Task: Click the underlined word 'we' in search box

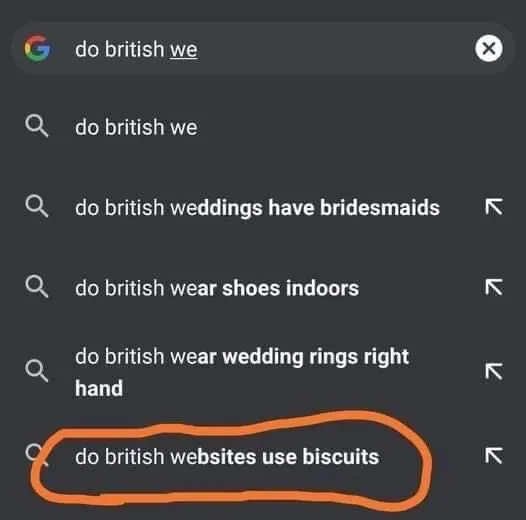Action: coord(184,50)
